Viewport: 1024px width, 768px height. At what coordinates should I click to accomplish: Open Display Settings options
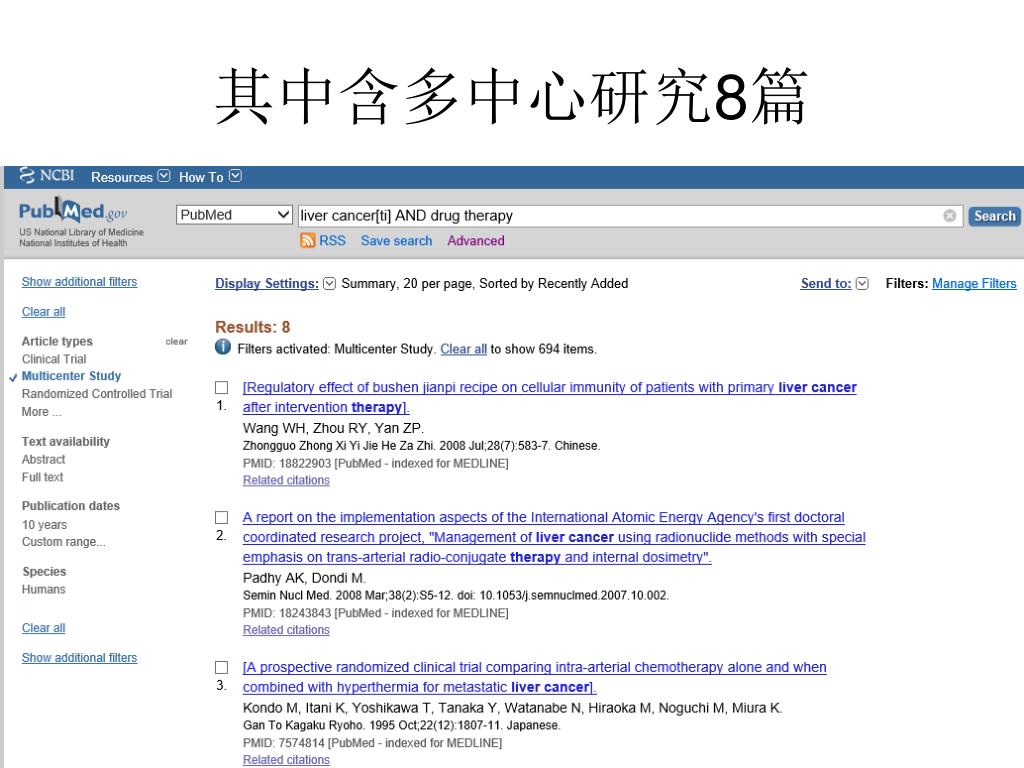(266, 283)
